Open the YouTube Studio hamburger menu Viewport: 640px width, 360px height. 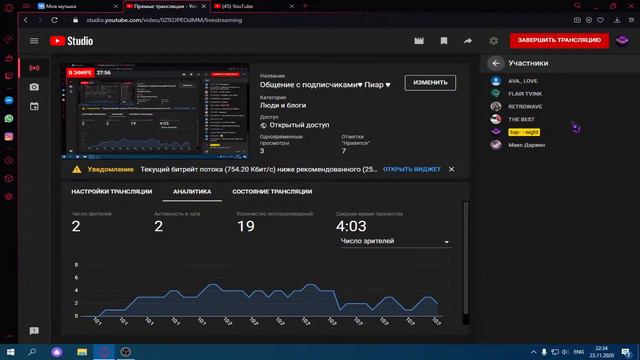click(x=34, y=41)
